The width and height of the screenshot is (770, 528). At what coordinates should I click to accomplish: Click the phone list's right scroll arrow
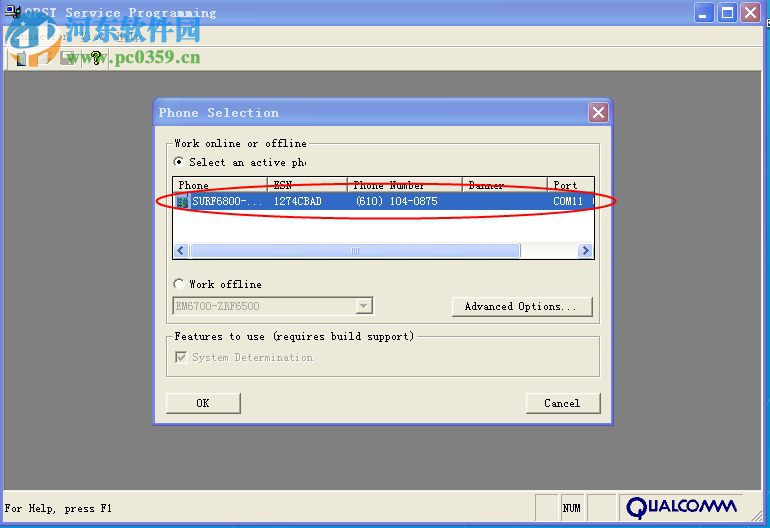coord(585,251)
